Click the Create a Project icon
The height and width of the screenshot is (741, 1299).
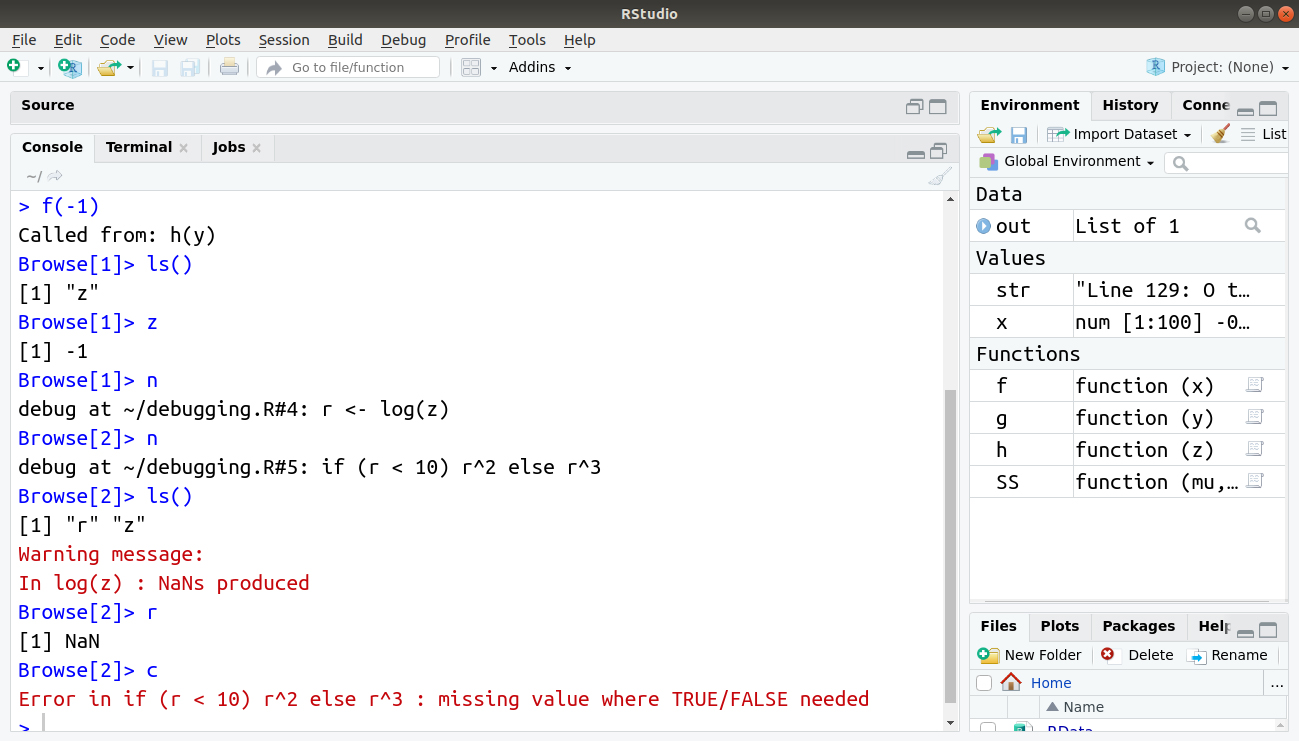point(69,67)
